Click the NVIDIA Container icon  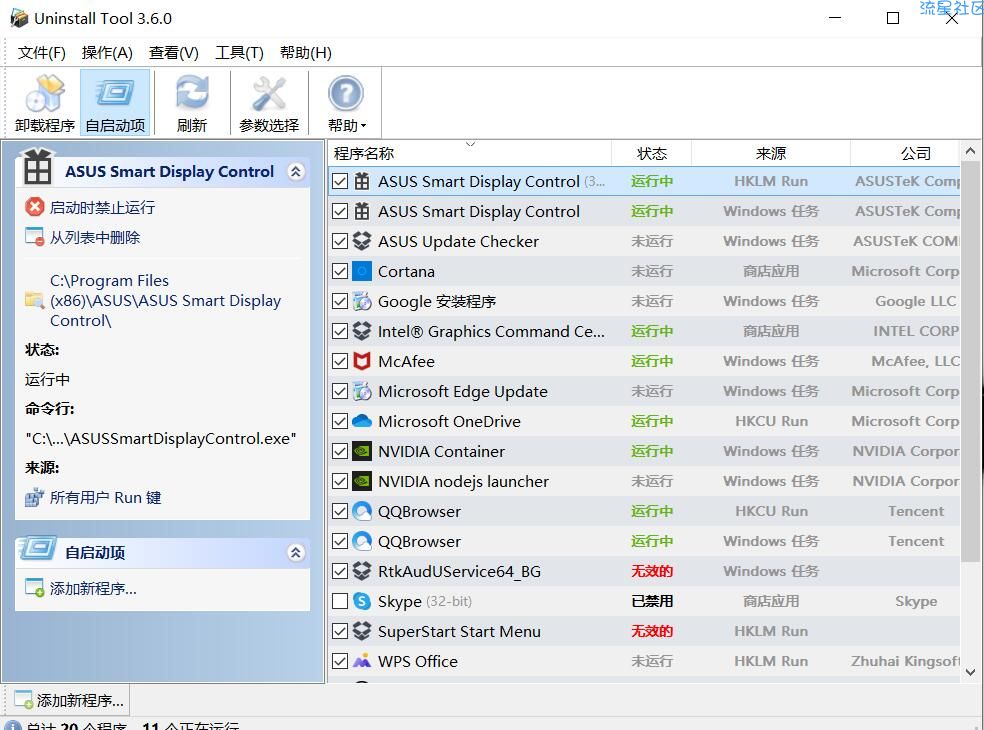pos(361,451)
